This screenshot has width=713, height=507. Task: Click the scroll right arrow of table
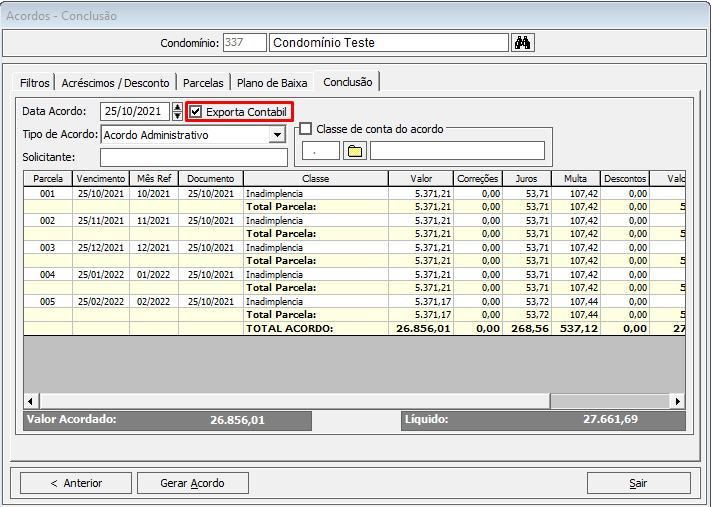(678, 401)
